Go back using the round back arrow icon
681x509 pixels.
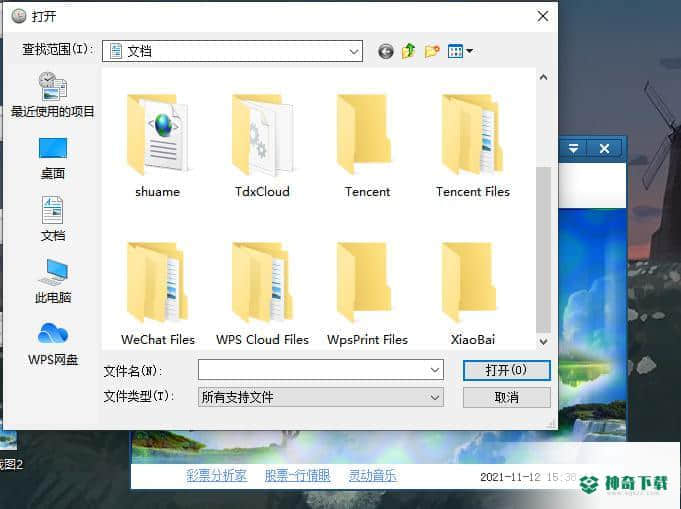coord(386,51)
